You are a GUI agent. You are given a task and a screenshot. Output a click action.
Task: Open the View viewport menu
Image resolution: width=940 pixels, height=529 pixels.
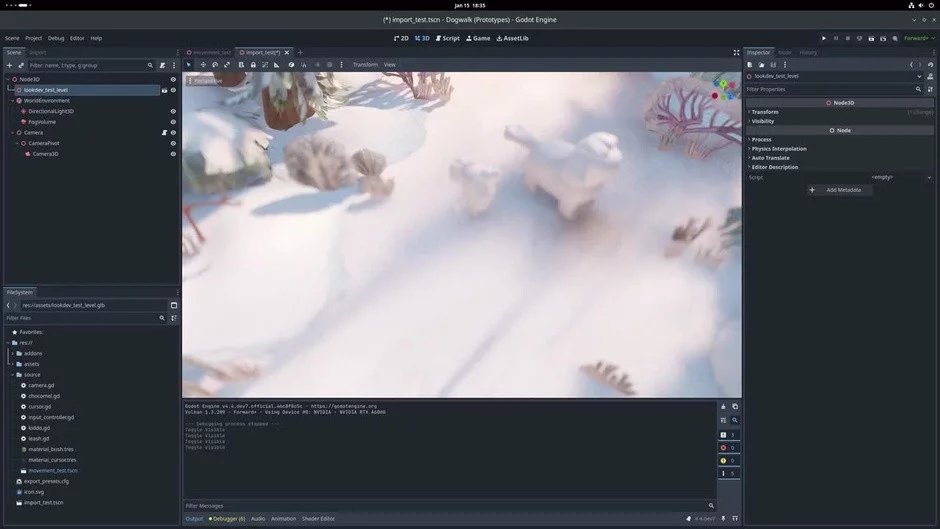(x=390, y=65)
